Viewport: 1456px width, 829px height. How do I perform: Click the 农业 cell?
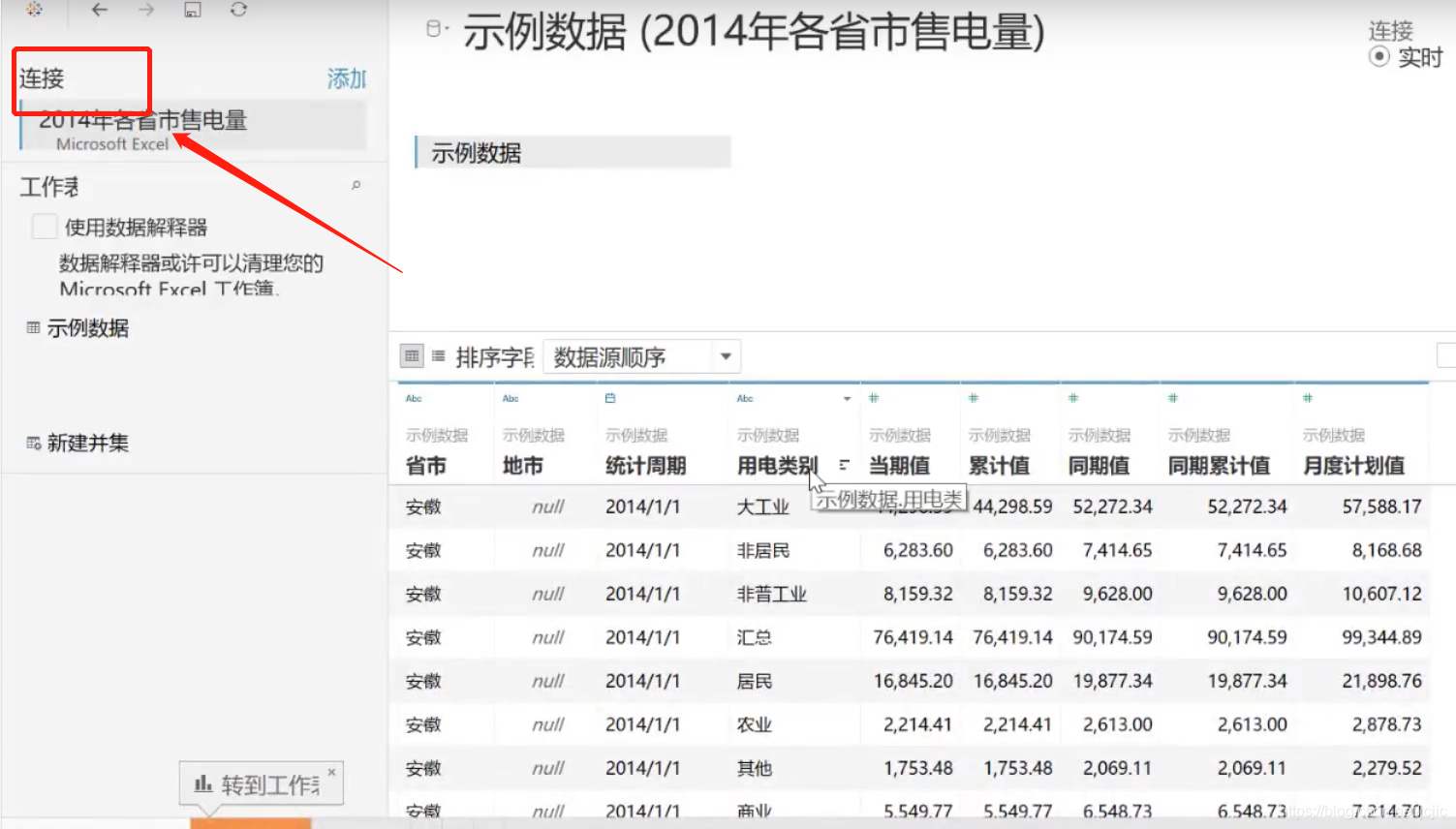[755, 724]
